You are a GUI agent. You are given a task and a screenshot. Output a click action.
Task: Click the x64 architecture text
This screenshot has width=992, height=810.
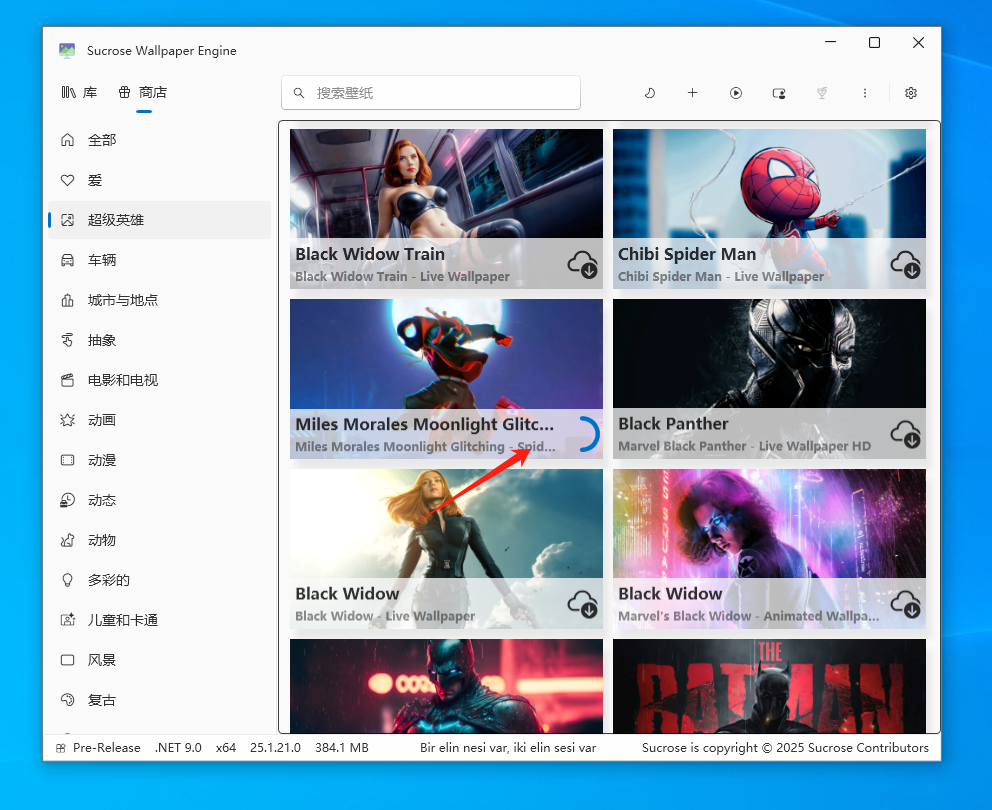pos(226,747)
